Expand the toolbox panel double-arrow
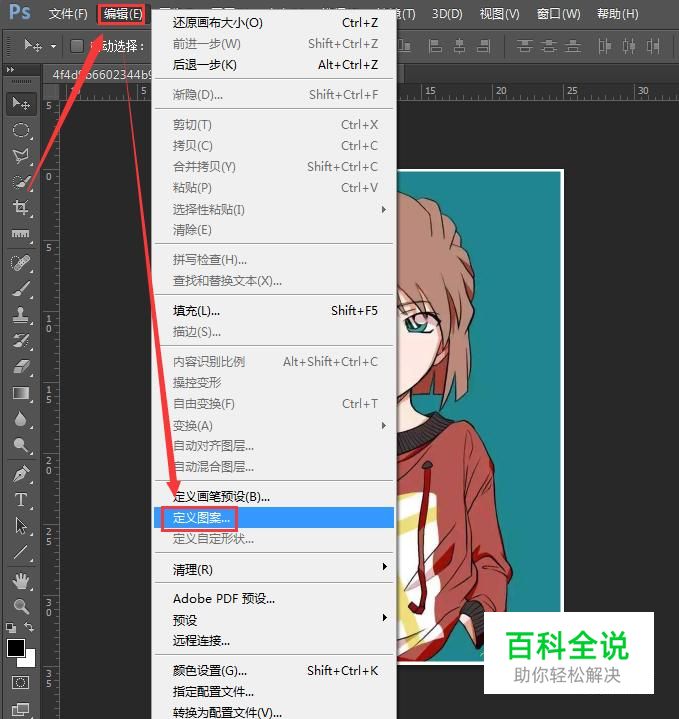The image size is (679, 719). (x=10, y=70)
